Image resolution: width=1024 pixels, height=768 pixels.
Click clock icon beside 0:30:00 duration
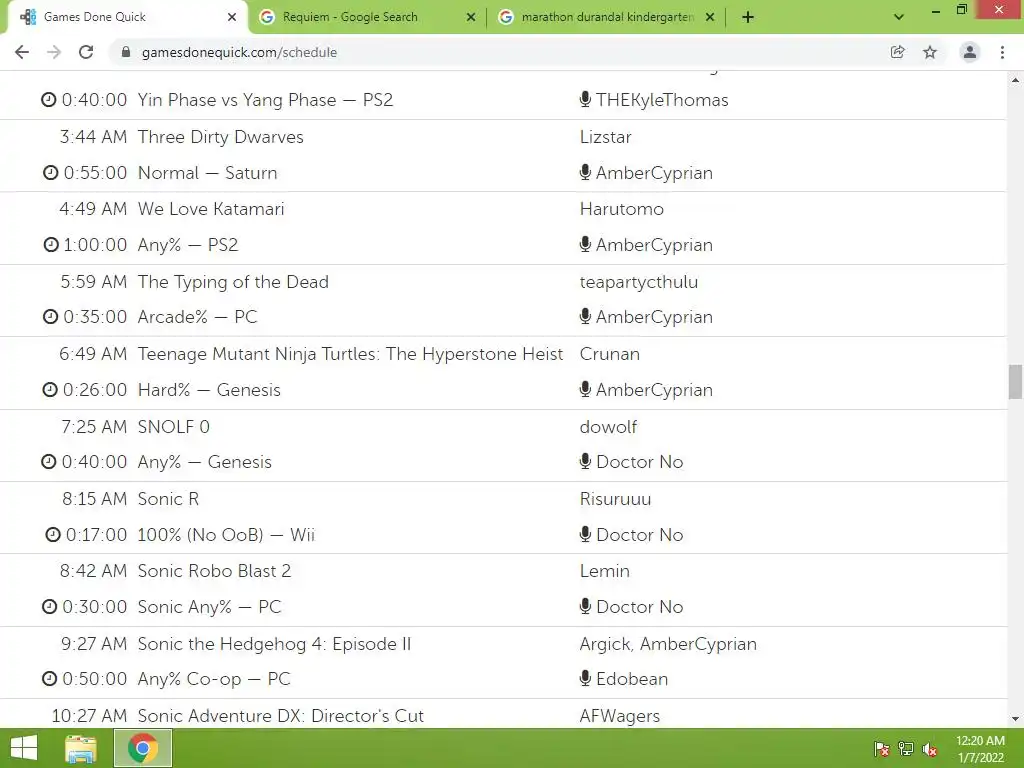point(50,607)
